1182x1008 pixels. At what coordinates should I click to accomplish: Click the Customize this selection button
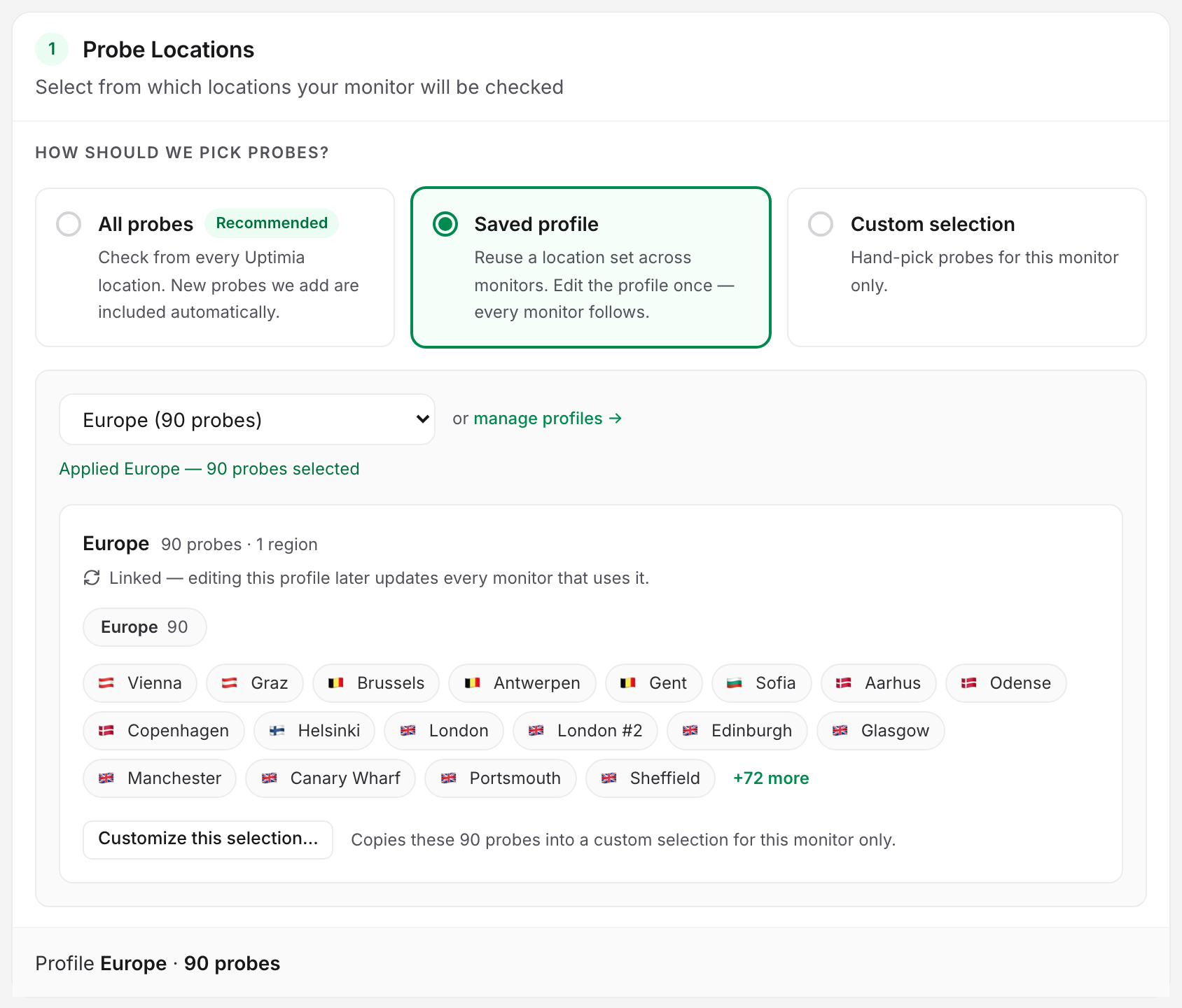click(208, 839)
